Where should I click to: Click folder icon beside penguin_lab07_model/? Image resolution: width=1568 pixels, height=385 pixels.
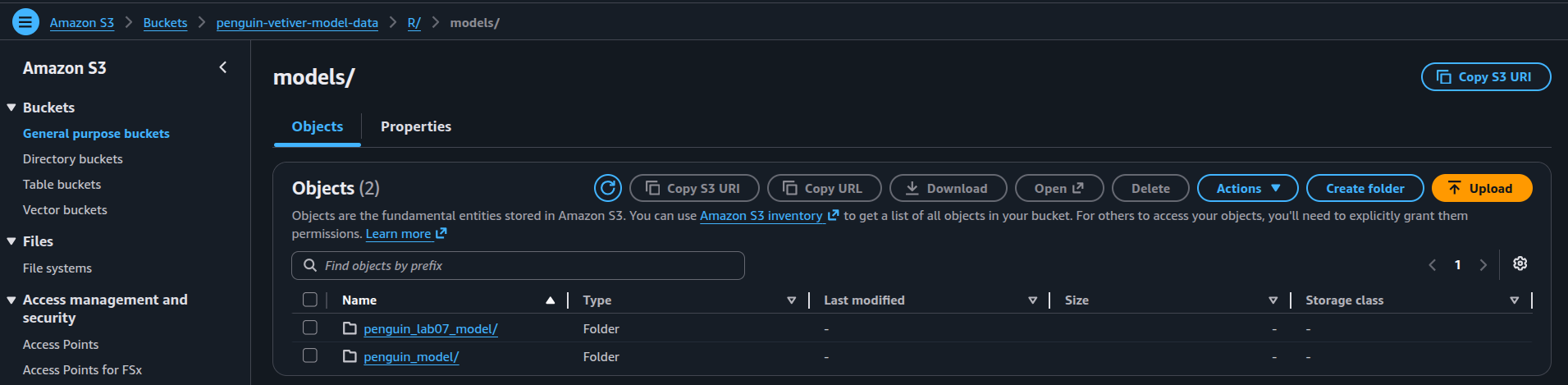pyautogui.click(x=350, y=328)
